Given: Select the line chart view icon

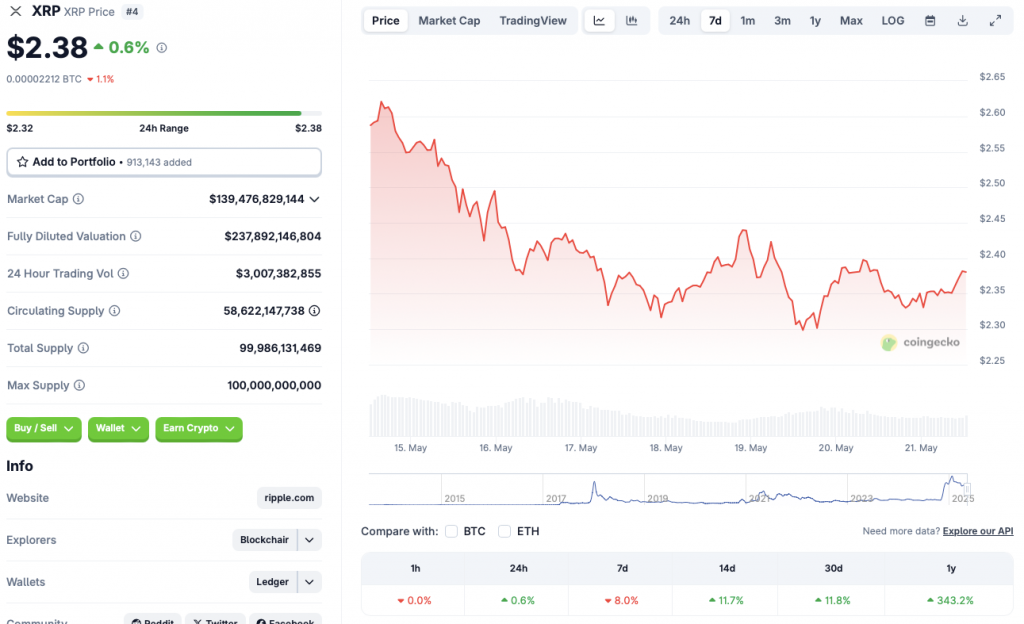Looking at the screenshot, I should [599, 20].
